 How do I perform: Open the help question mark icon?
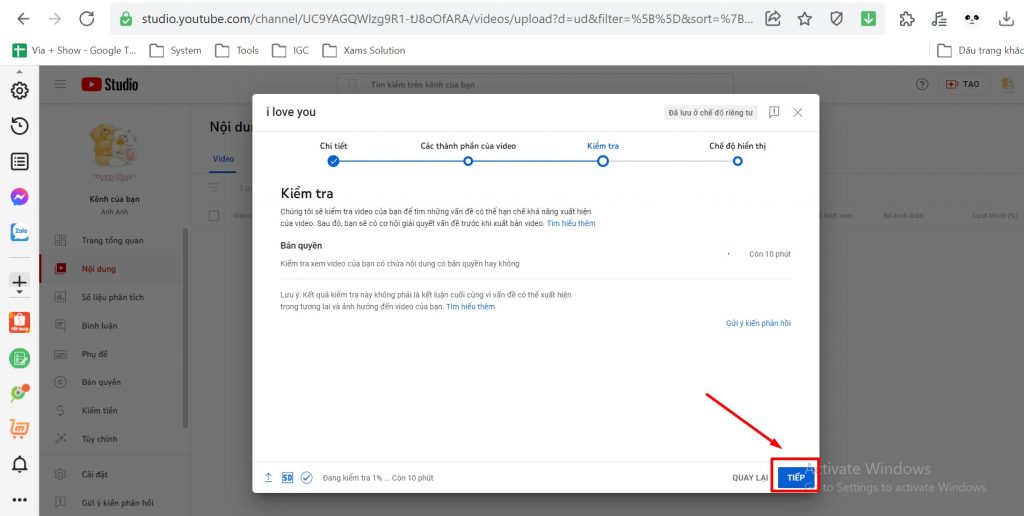tap(922, 84)
